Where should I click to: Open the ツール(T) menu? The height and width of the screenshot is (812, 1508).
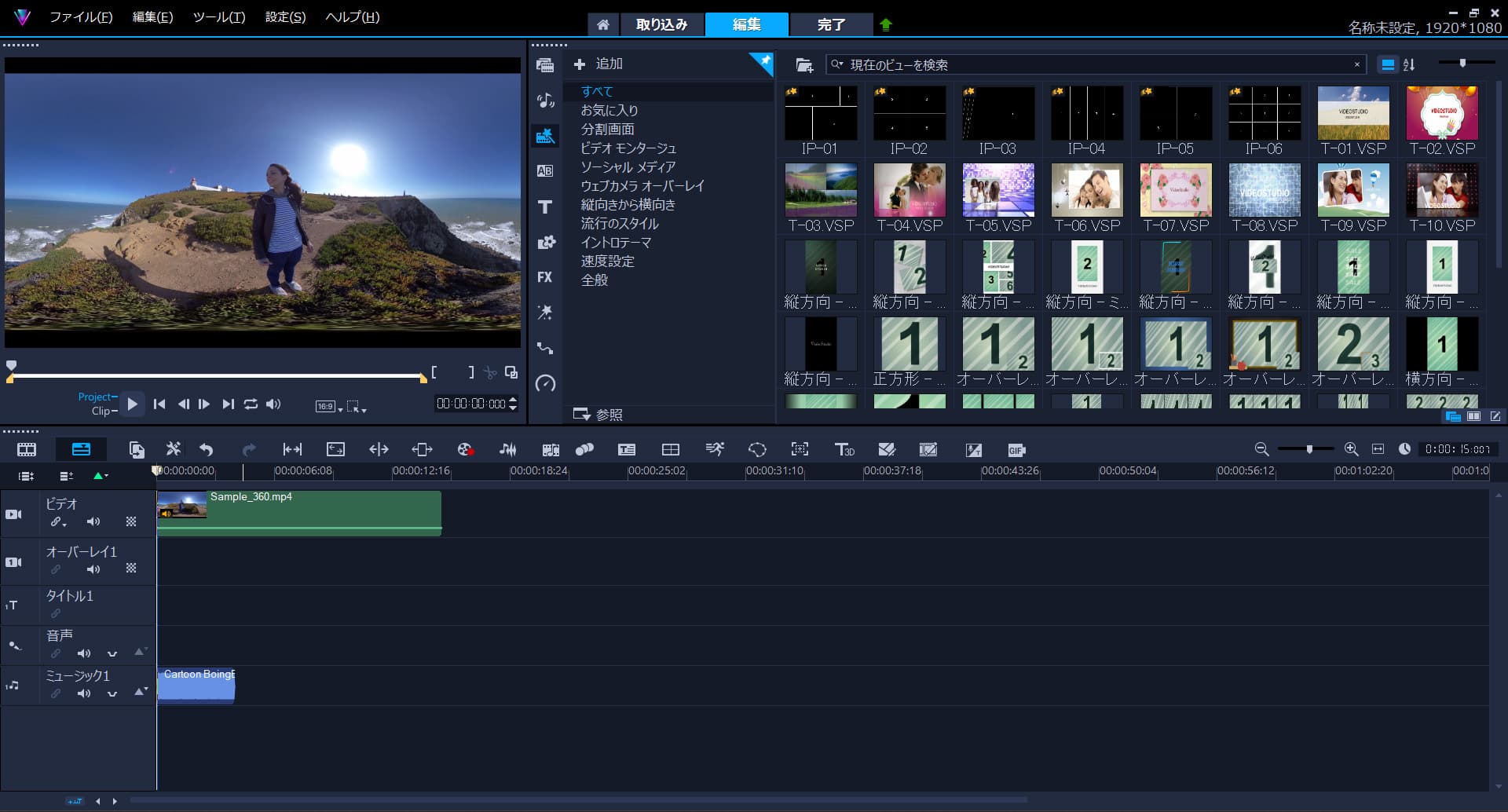point(219,16)
